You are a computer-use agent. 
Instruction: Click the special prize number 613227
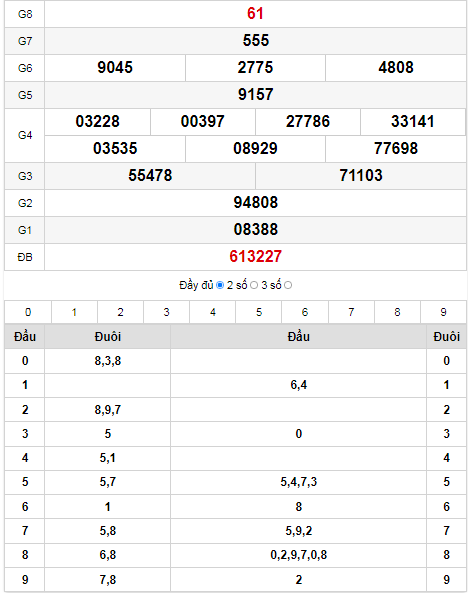[255, 256]
